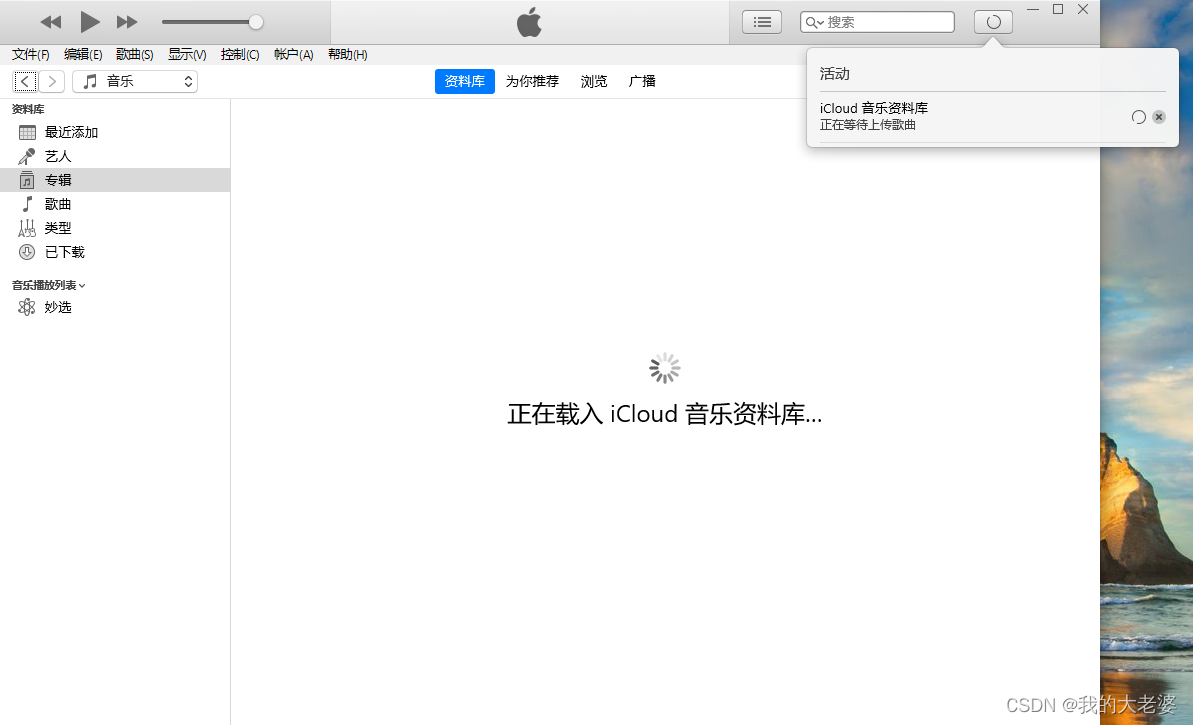Switch to the 广播 tab
This screenshot has width=1193, height=725.
click(642, 81)
